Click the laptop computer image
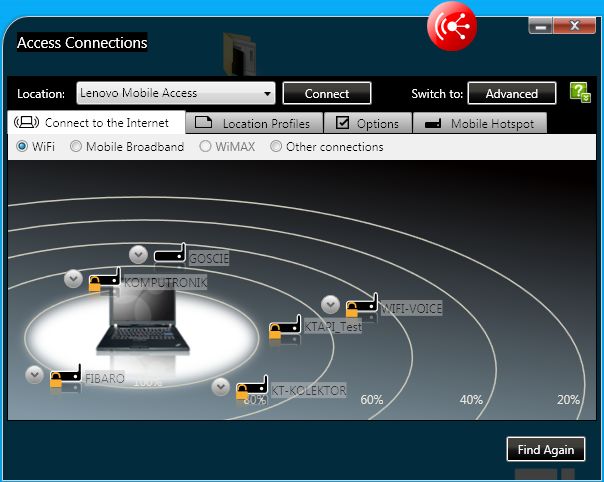The image size is (604, 482). click(x=143, y=320)
